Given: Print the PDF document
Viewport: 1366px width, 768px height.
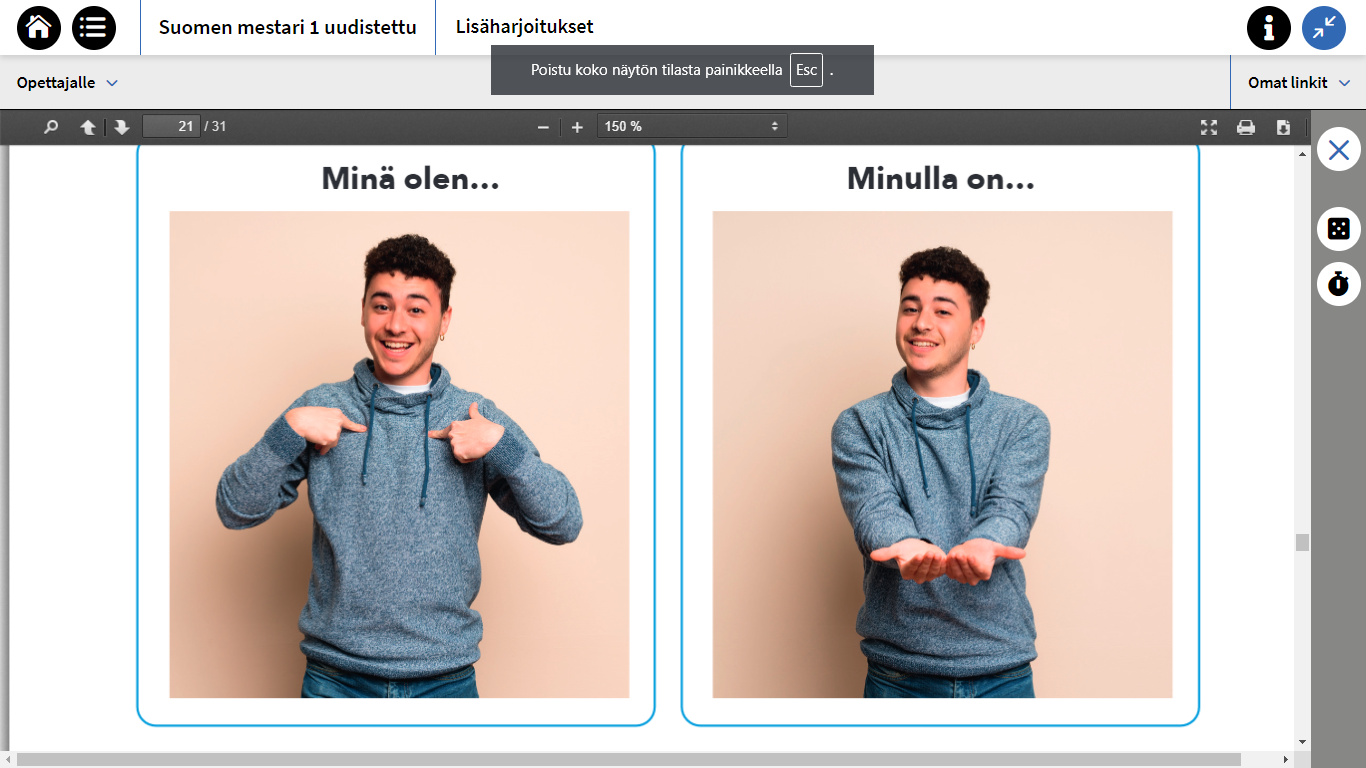Looking at the screenshot, I should coord(1246,127).
